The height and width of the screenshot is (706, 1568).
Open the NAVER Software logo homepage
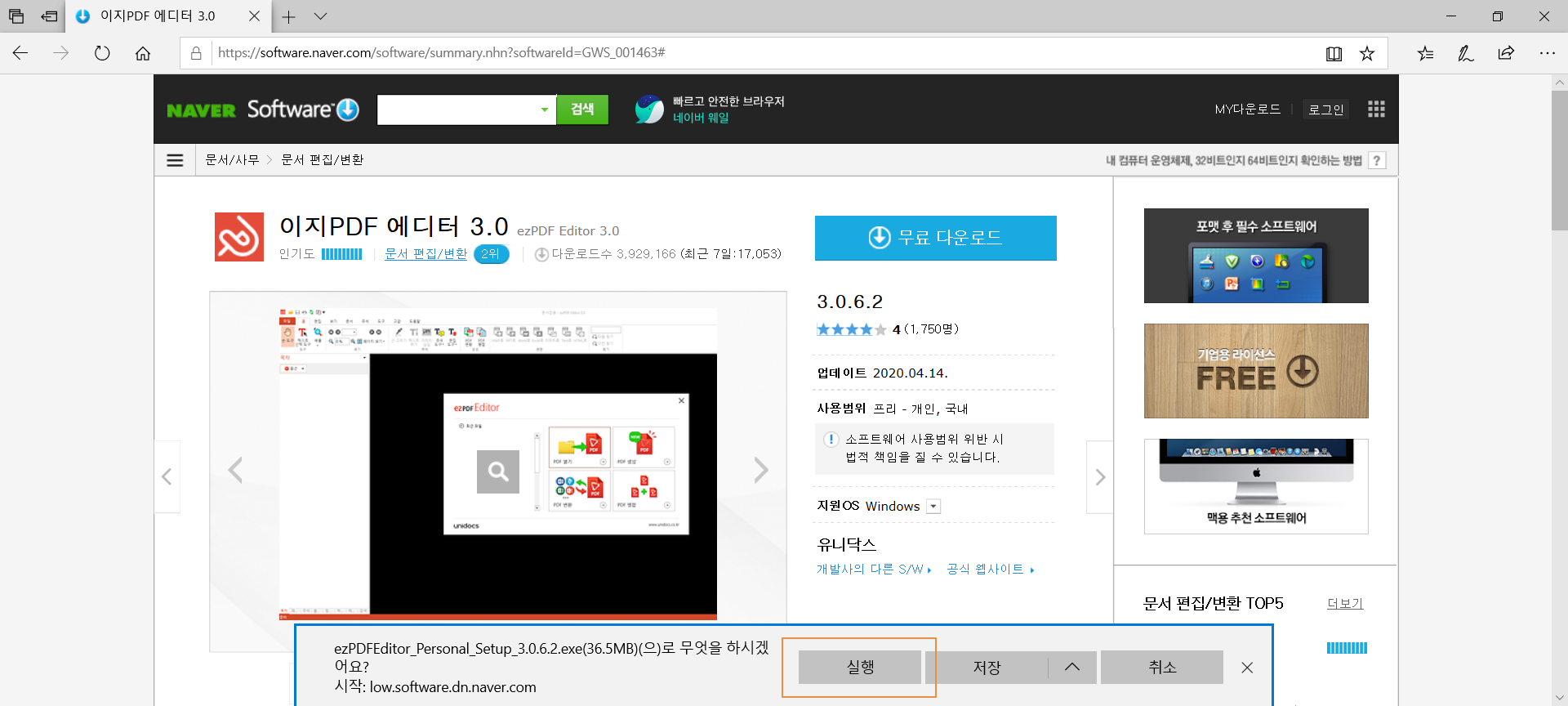point(263,109)
